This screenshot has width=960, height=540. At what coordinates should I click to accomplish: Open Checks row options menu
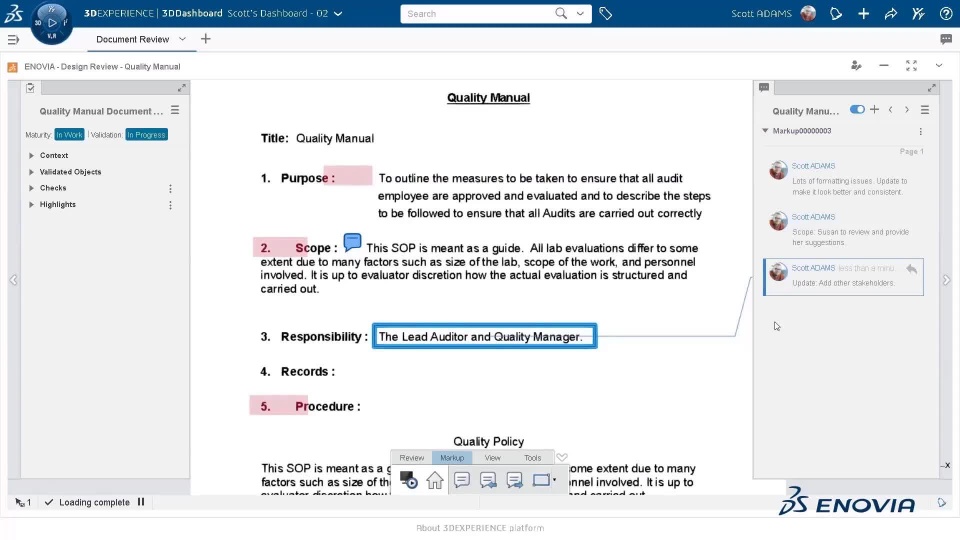point(170,189)
